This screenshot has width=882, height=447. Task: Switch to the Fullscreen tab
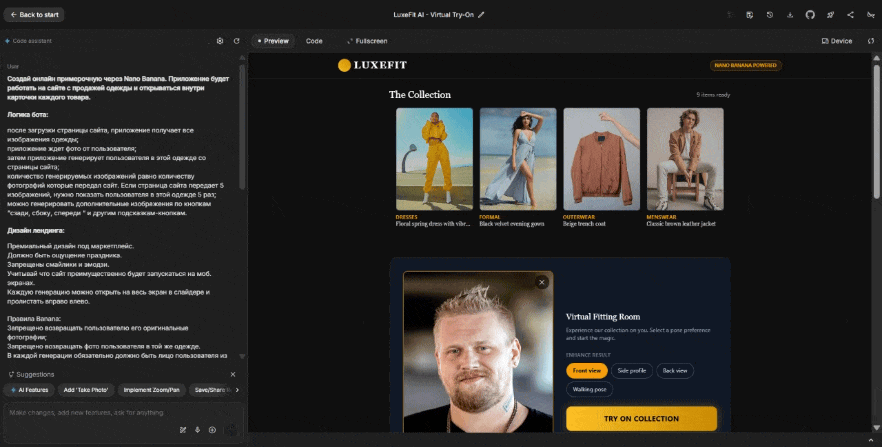[367, 41]
